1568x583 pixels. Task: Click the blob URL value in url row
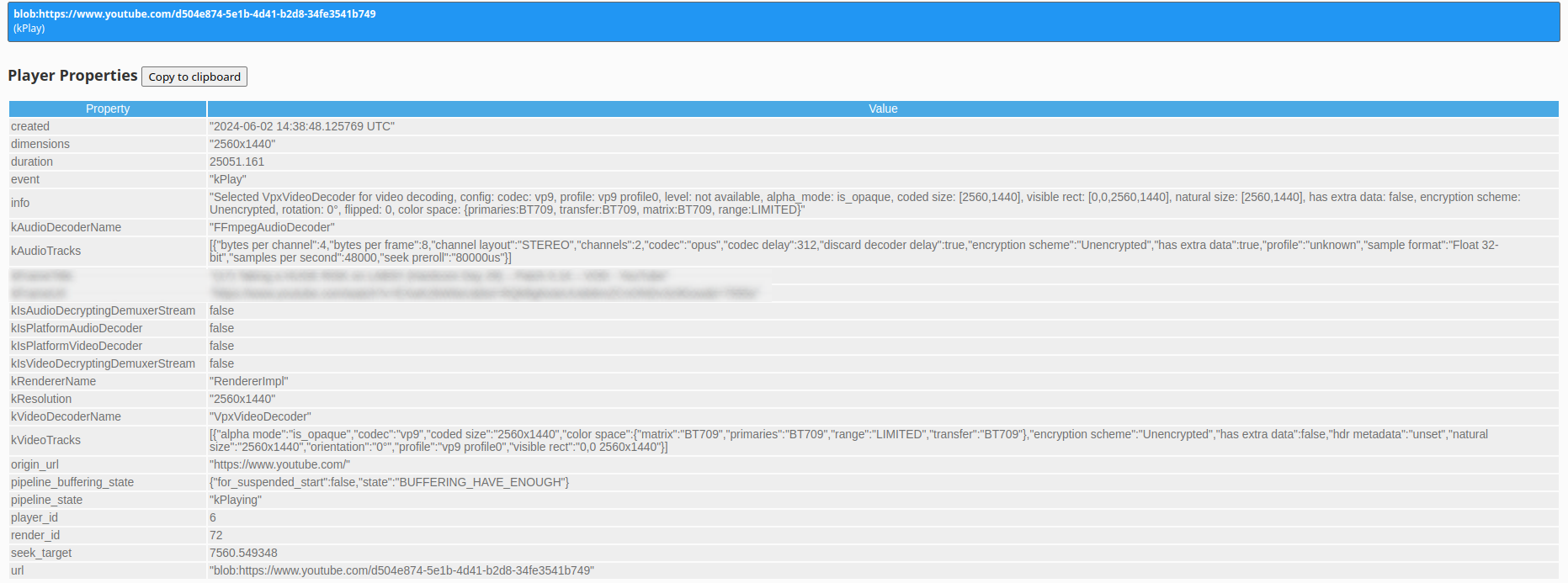[401, 570]
